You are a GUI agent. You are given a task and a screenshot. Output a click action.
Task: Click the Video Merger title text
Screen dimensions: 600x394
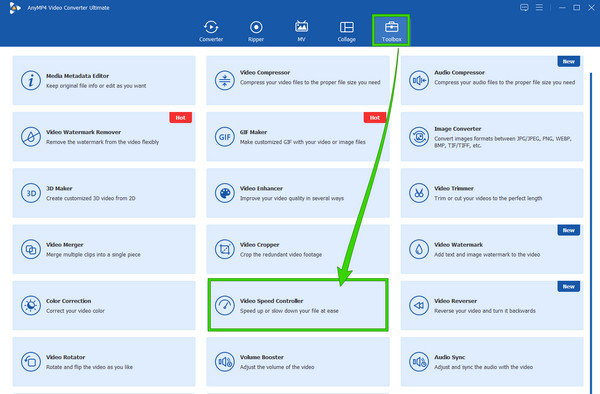pos(65,244)
